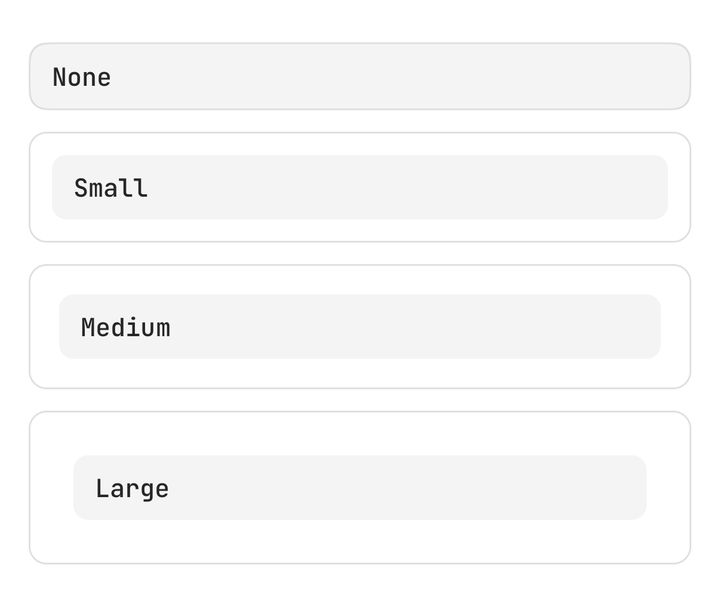Click white padding below the Medium box
Viewport: 720px width, 608px height.
click(360, 373)
